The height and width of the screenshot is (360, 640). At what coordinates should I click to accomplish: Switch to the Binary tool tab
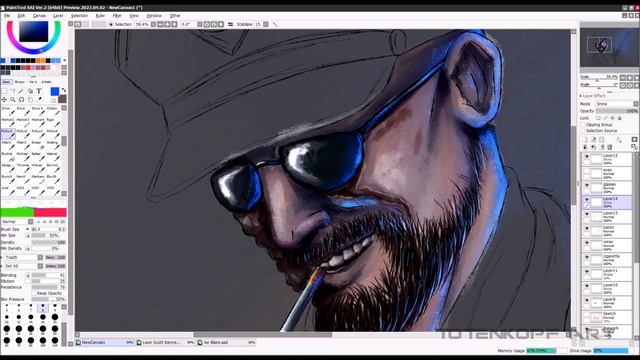tap(20, 82)
